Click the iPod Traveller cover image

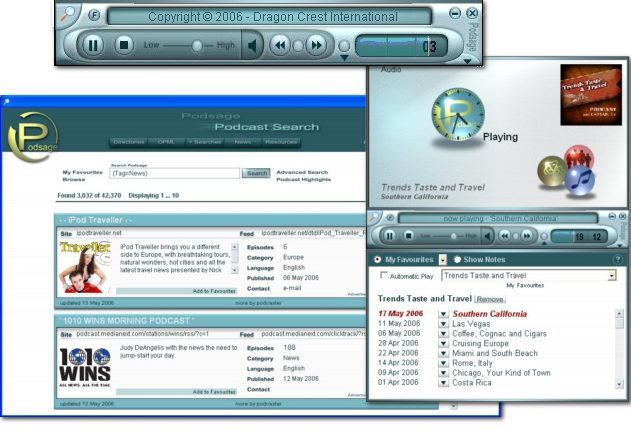(85, 267)
